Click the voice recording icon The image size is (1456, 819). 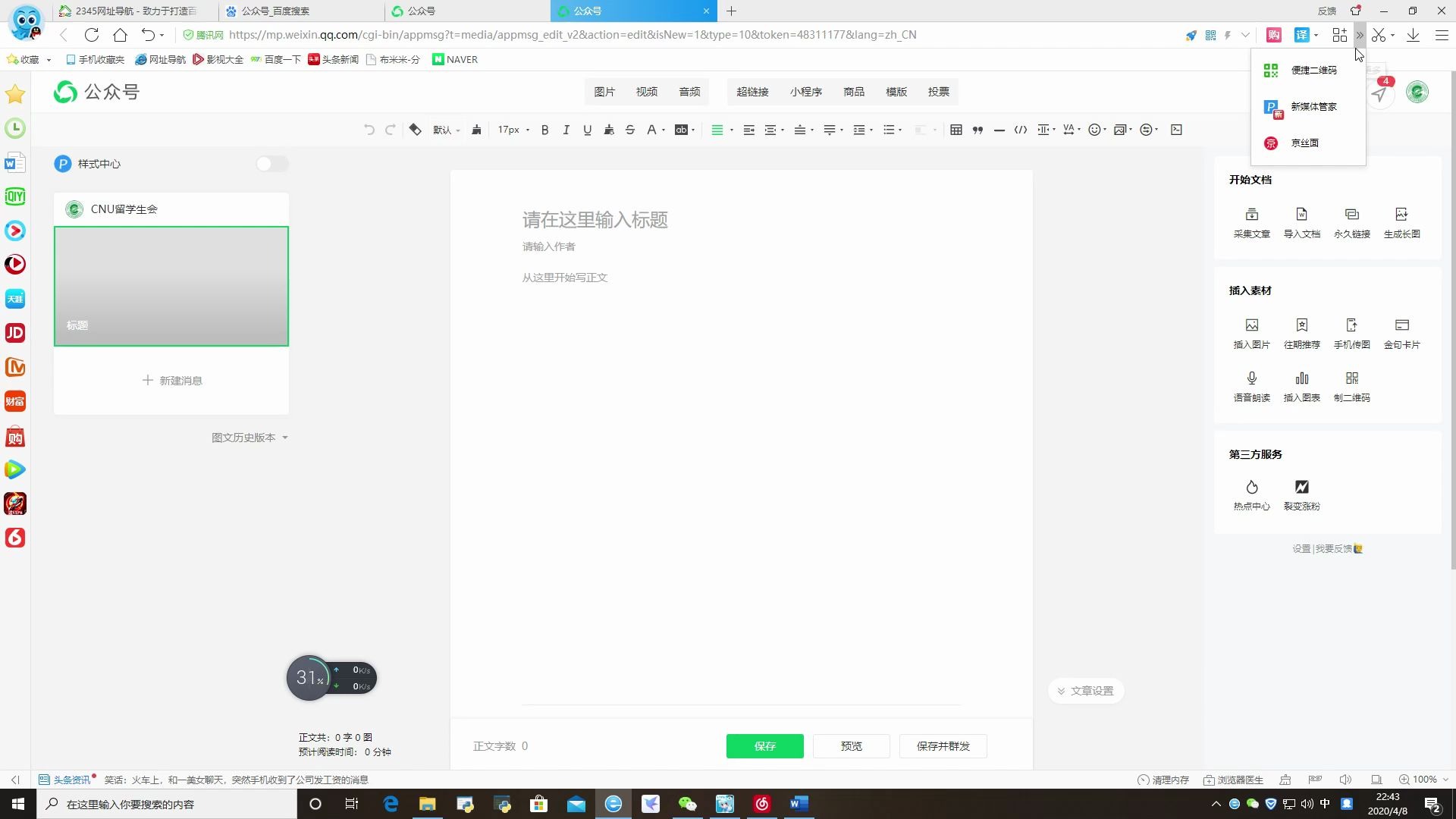click(1251, 378)
